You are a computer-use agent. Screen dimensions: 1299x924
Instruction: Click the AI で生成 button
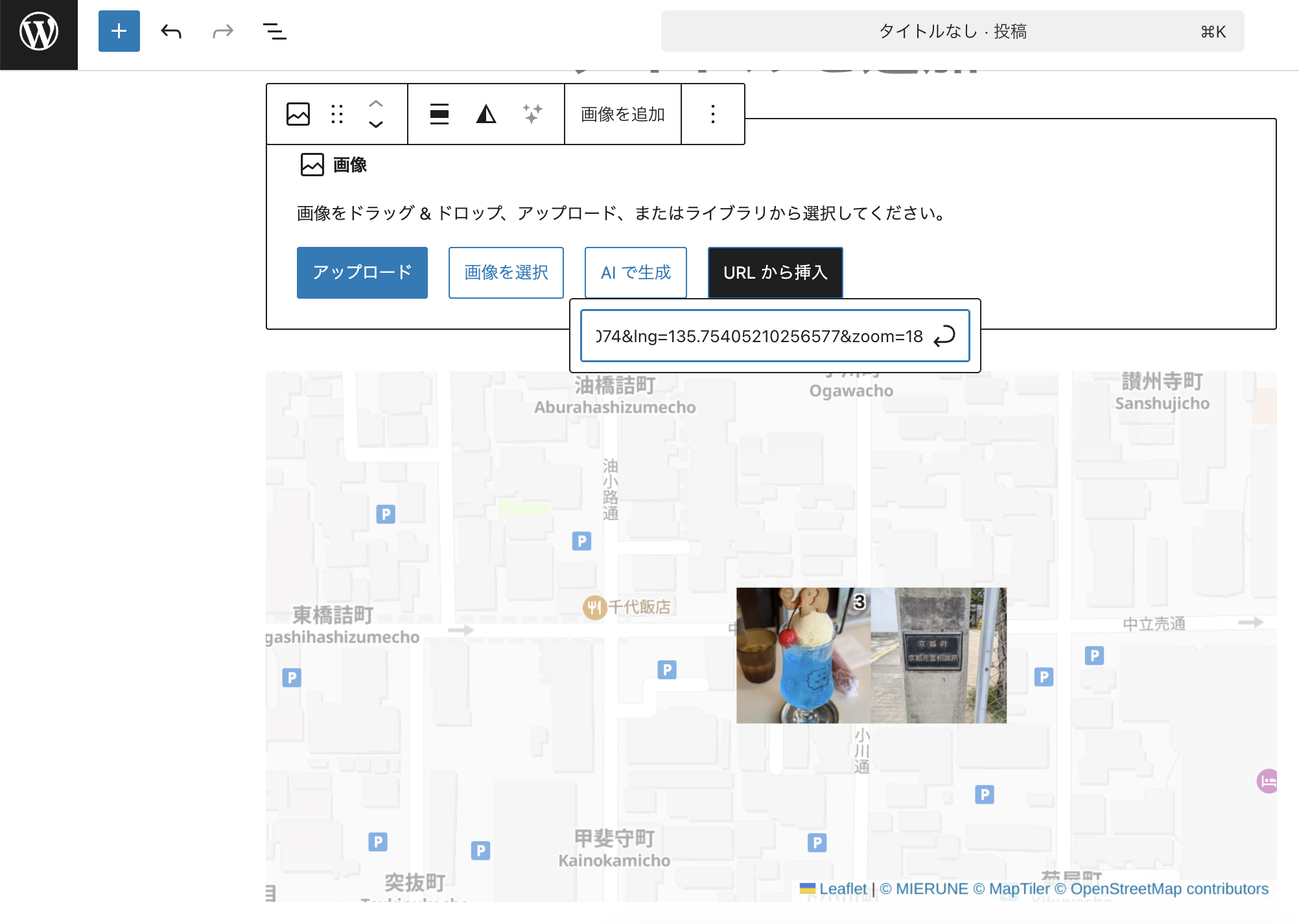coord(635,272)
